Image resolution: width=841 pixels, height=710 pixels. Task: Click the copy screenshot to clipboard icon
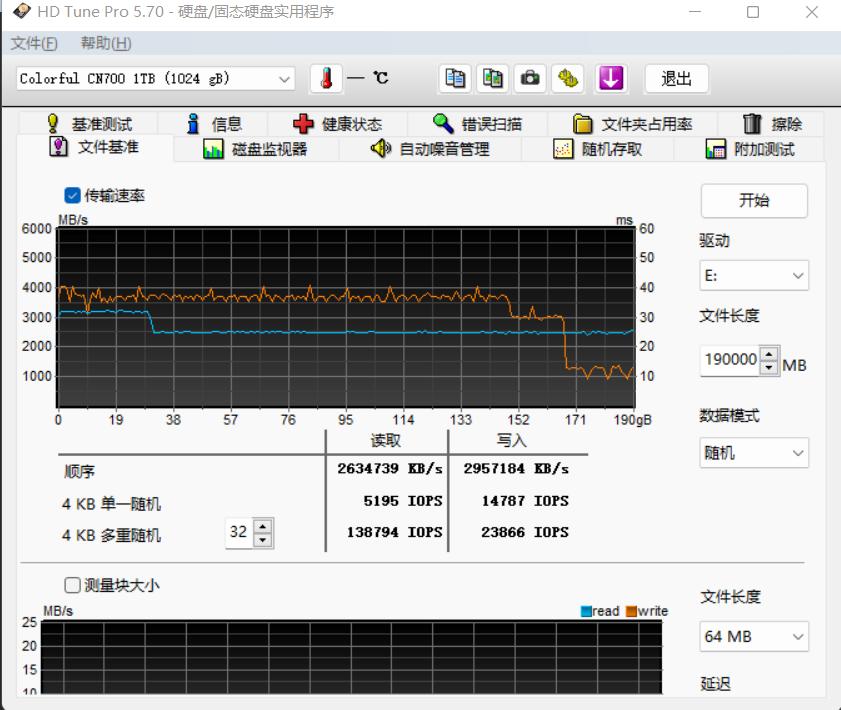click(492, 78)
